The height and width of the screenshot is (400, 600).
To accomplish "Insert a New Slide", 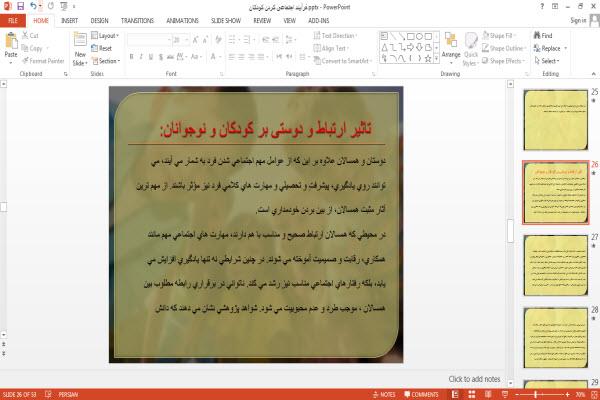I will (80, 49).
